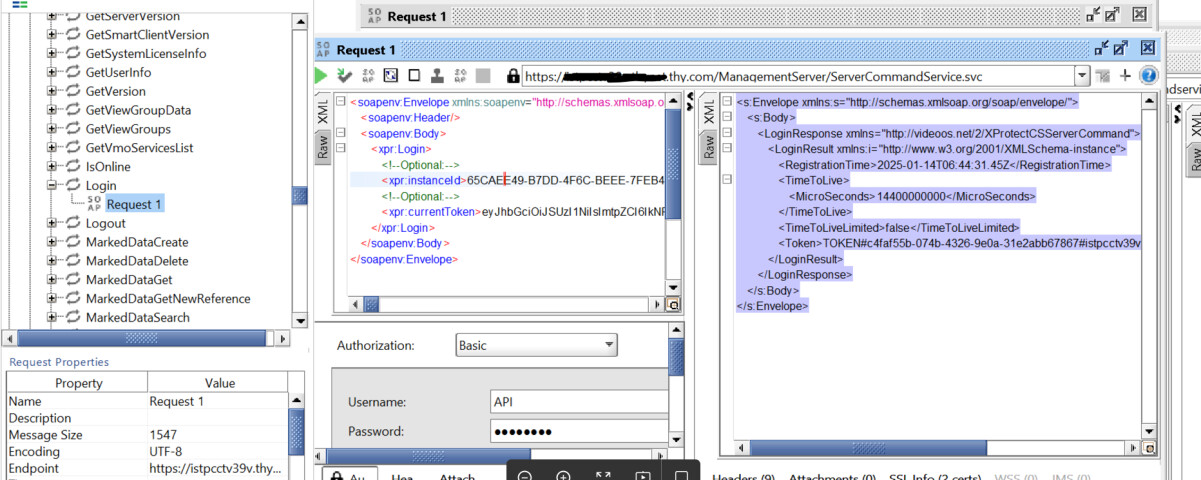
Task: Open the Headers (9) response tab
Action: 744,478
